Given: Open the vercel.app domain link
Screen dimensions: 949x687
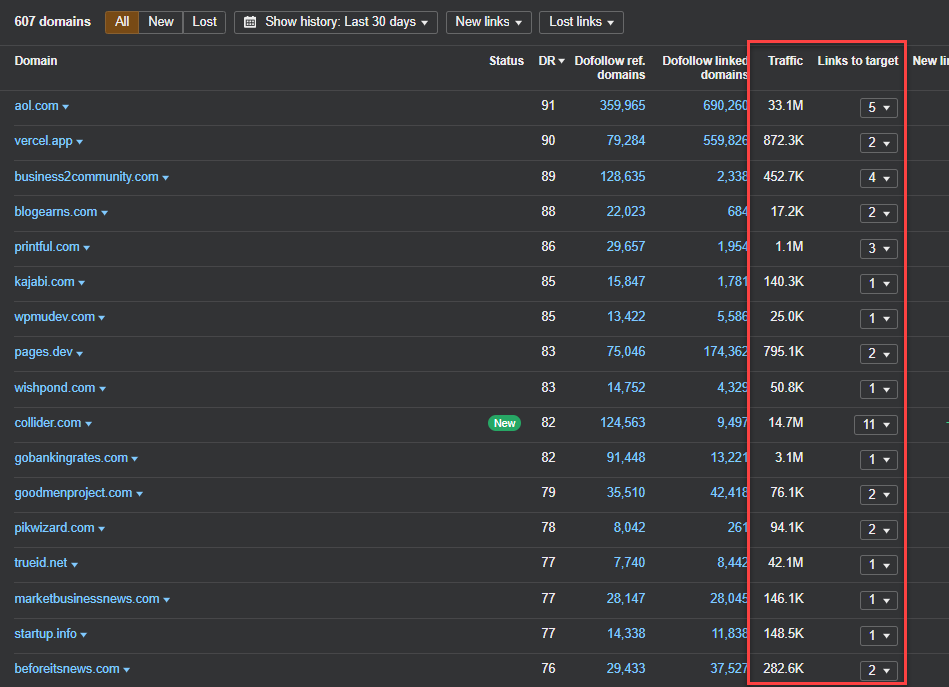Looking at the screenshot, I should (x=44, y=140).
